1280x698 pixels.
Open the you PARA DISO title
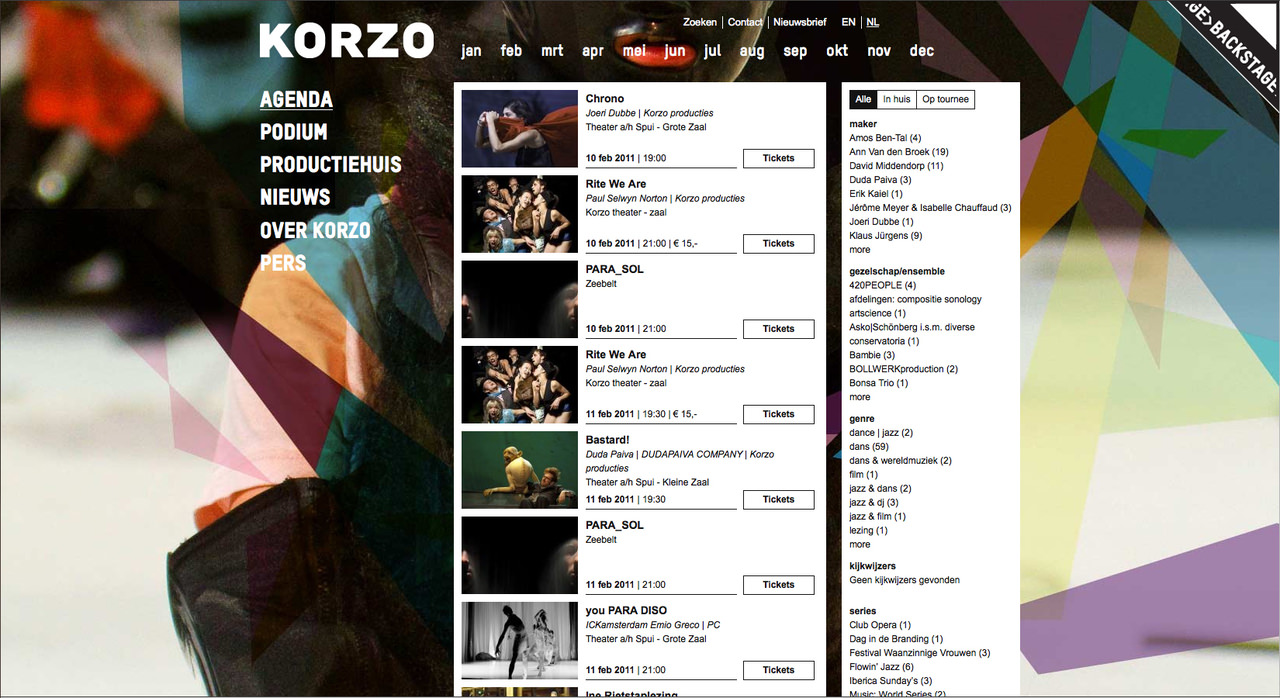626,611
